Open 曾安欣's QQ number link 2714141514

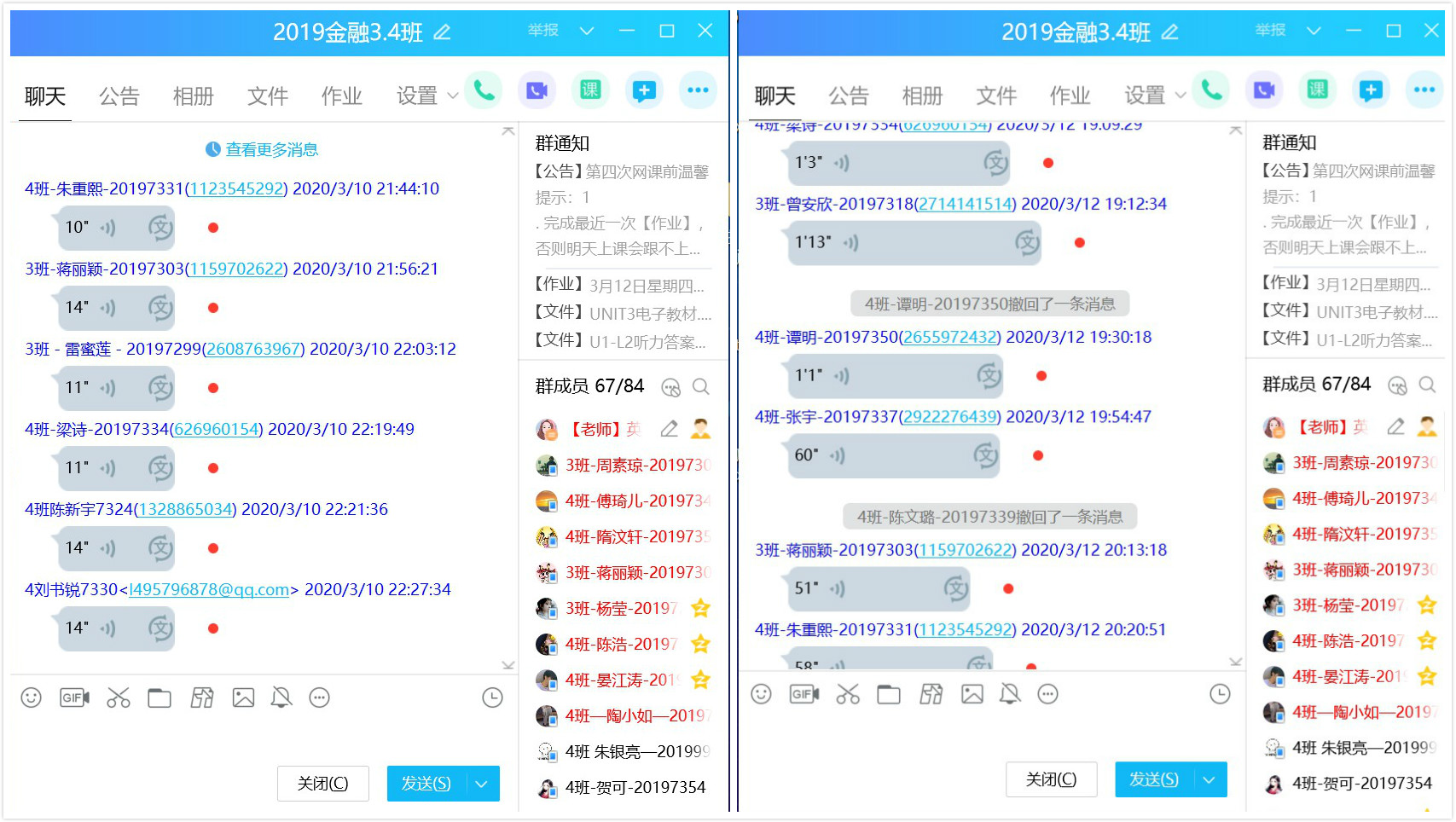coord(965,205)
